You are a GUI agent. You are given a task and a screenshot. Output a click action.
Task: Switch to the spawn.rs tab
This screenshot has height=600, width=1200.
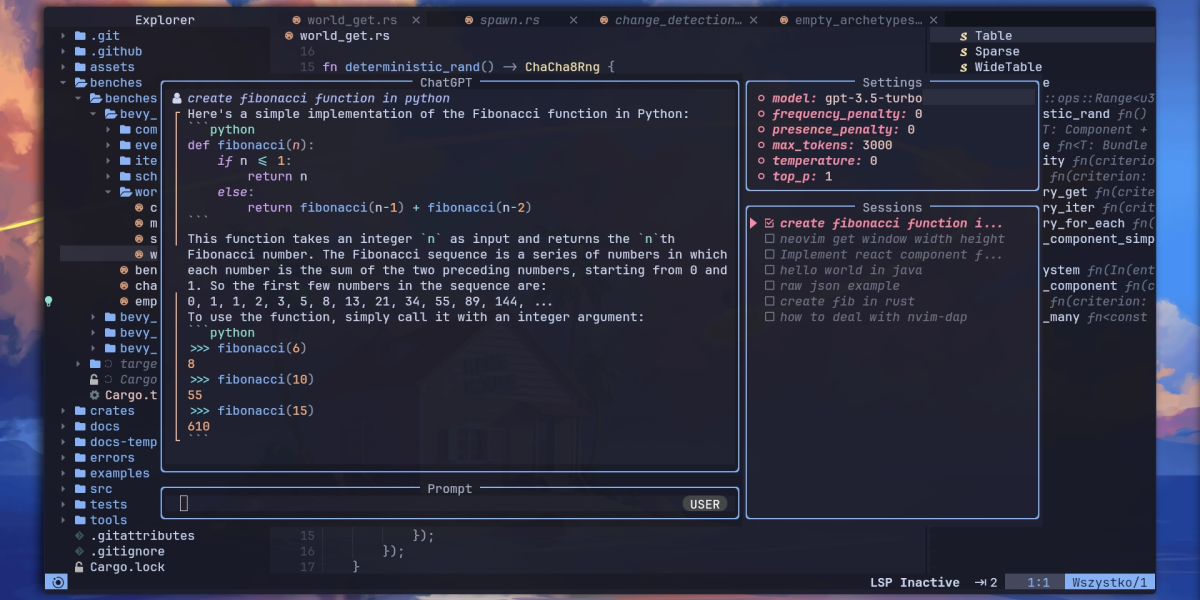tap(510, 18)
